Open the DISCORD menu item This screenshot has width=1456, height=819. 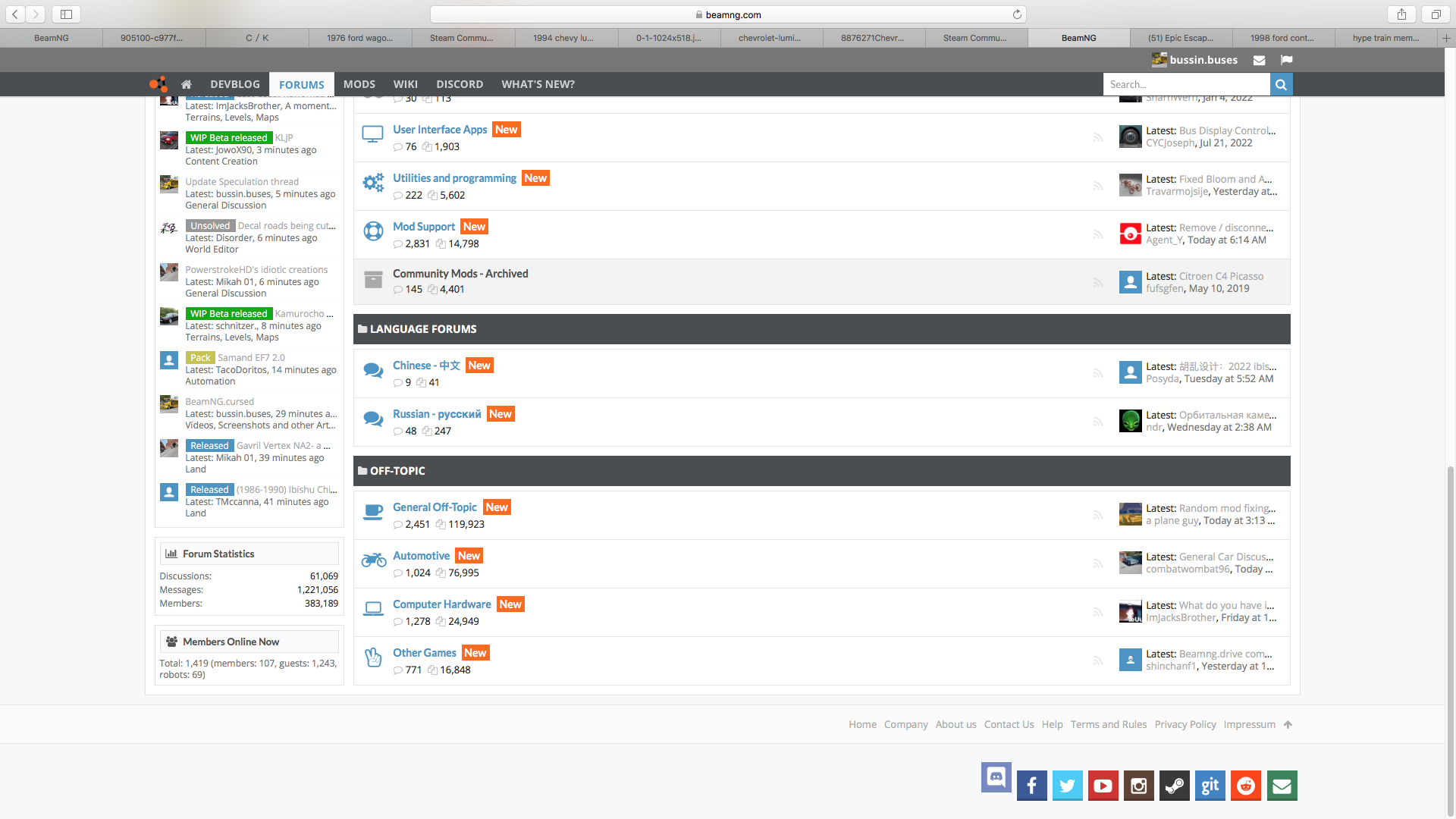(460, 84)
